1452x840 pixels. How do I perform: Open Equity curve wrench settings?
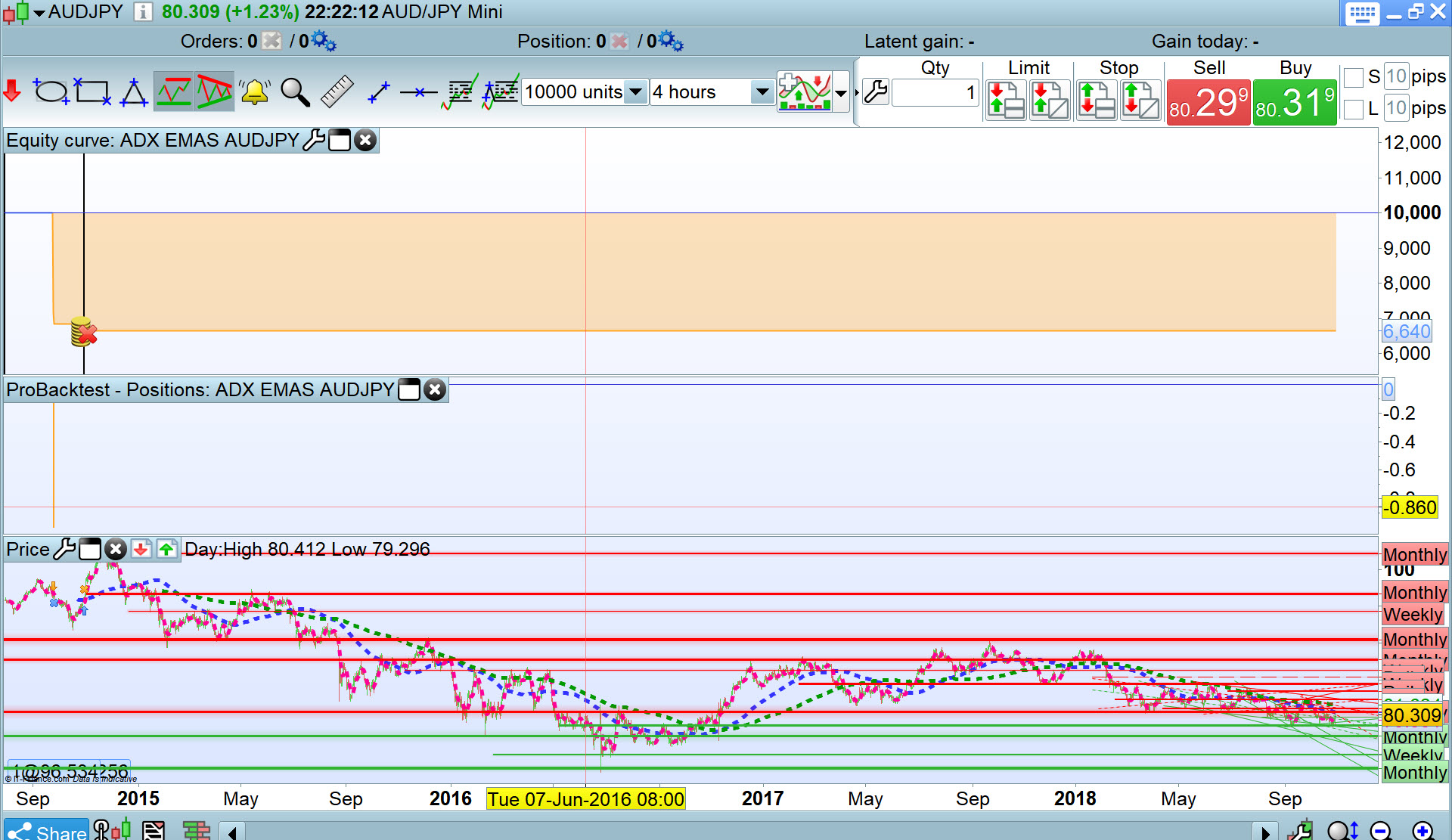click(313, 140)
